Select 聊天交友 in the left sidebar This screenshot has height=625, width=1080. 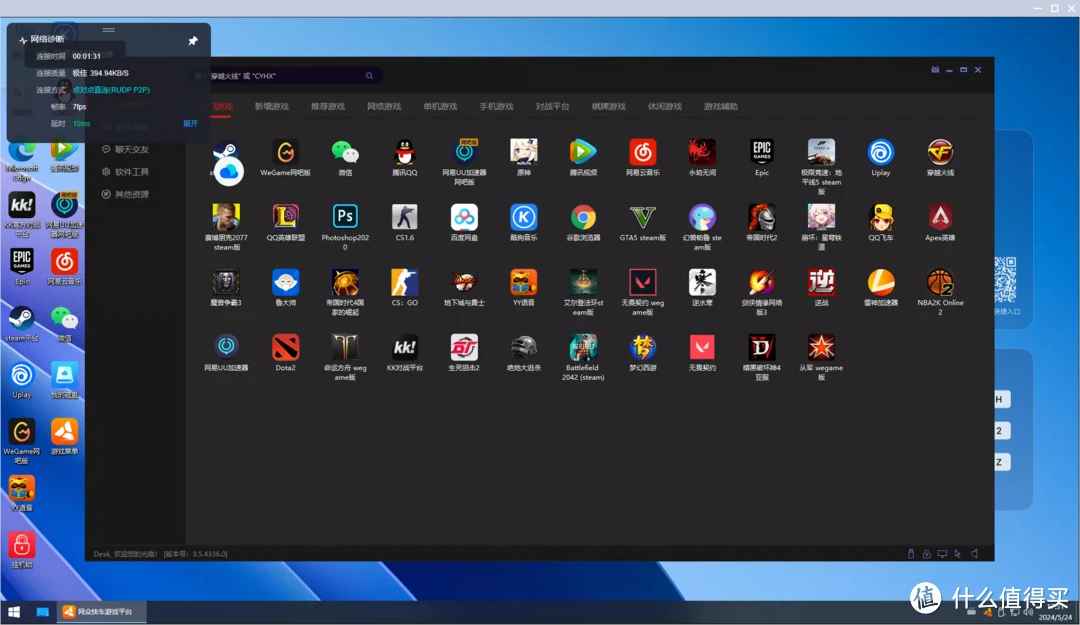point(131,150)
